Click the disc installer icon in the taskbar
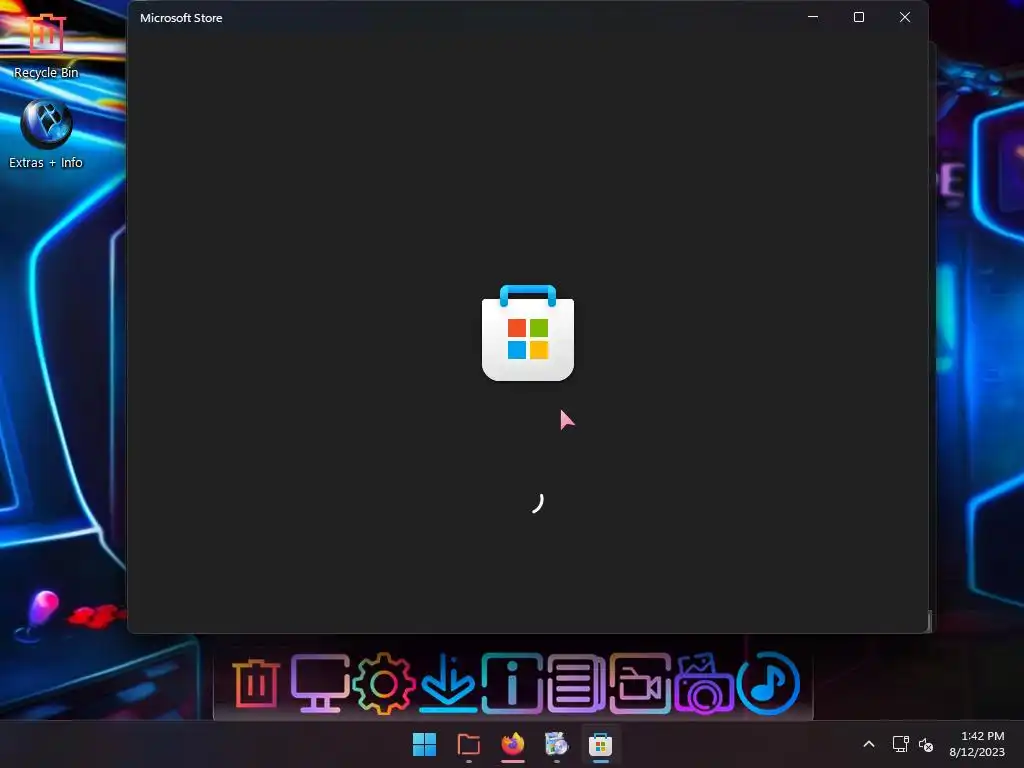 pos(556,744)
